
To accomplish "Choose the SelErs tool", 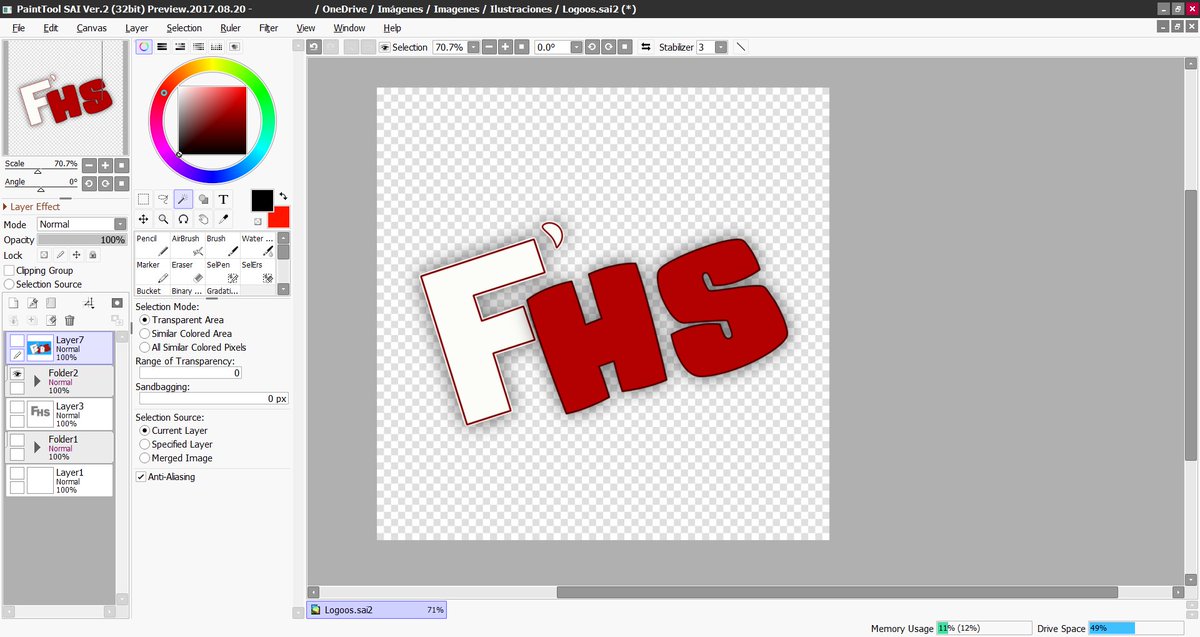I will tap(257, 271).
